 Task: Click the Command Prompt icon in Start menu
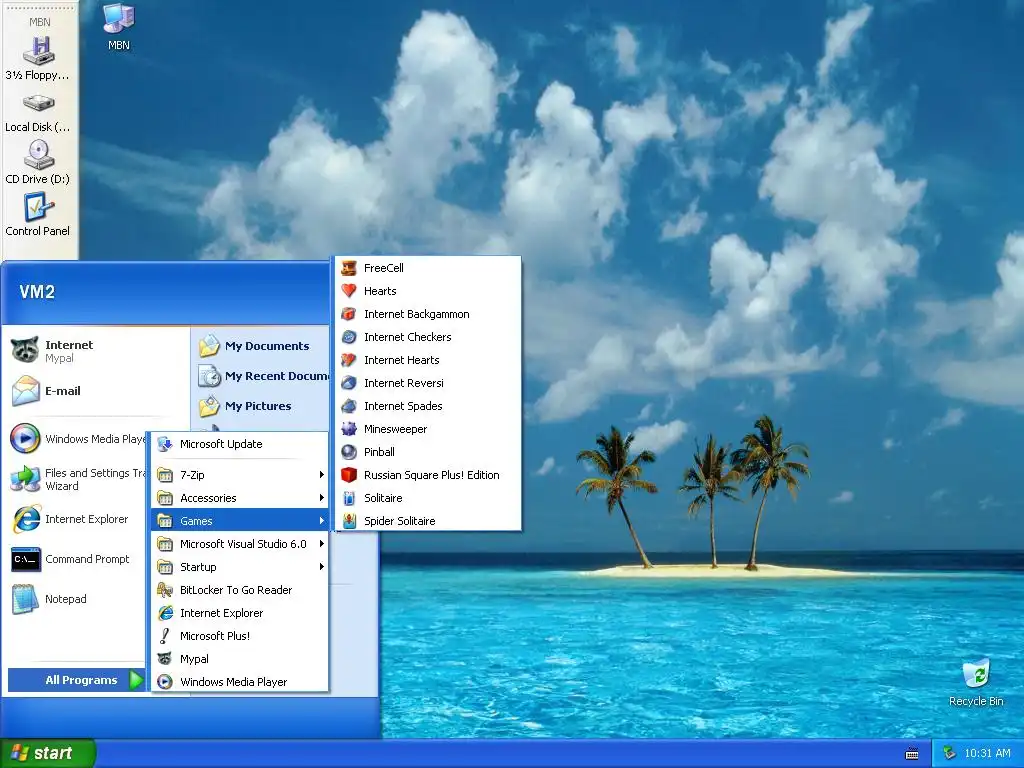[x=26, y=560]
